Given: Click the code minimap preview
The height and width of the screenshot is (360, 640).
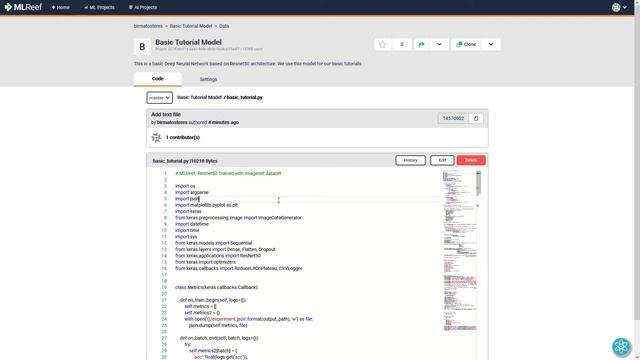Looking at the screenshot, I should 459,251.
